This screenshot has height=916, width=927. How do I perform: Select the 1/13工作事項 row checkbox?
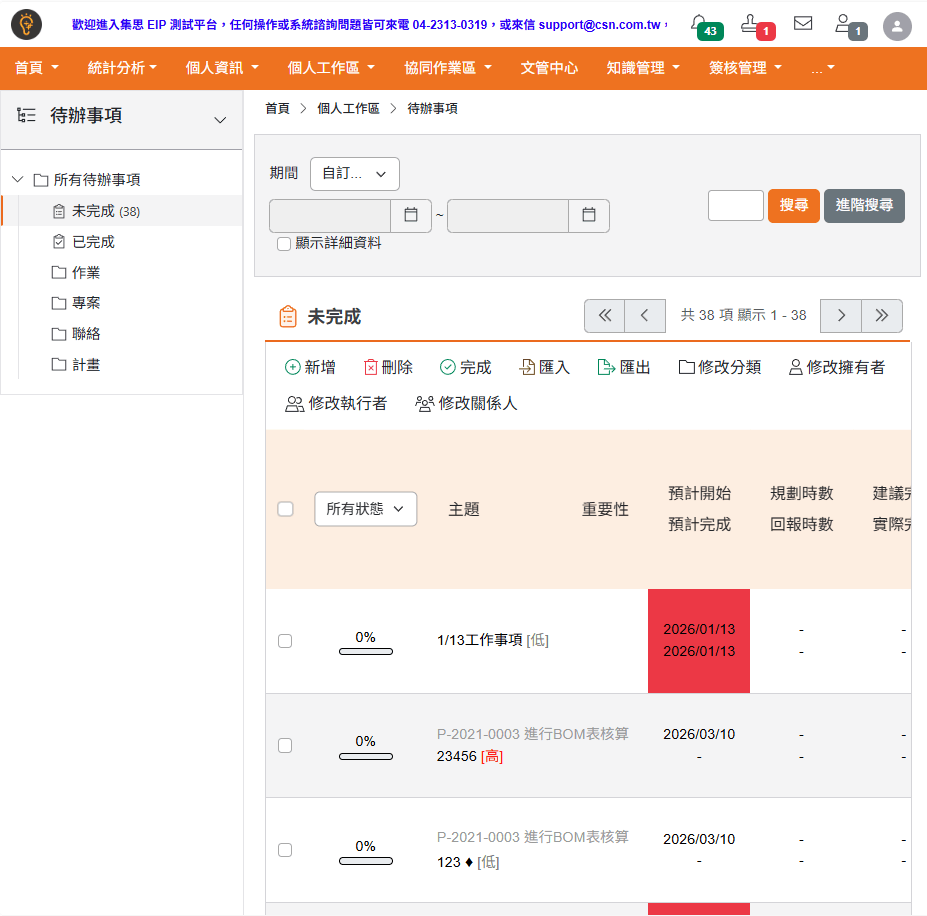click(x=285, y=641)
